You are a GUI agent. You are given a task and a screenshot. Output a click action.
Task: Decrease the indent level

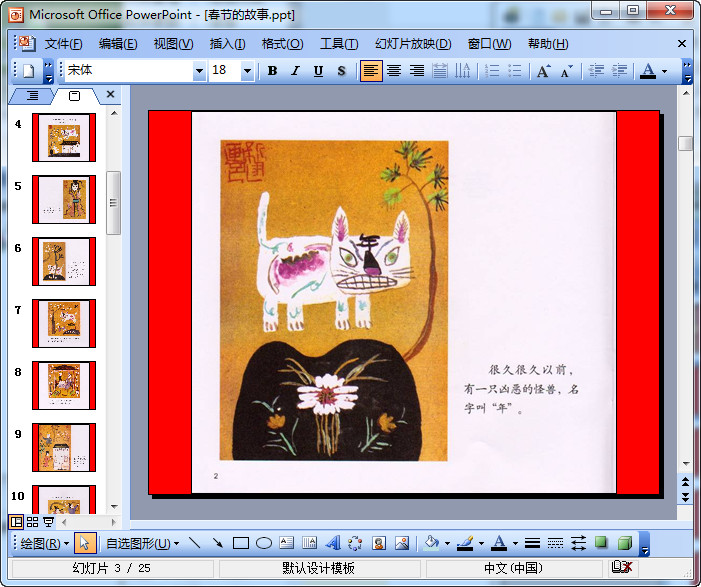[596, 71]
